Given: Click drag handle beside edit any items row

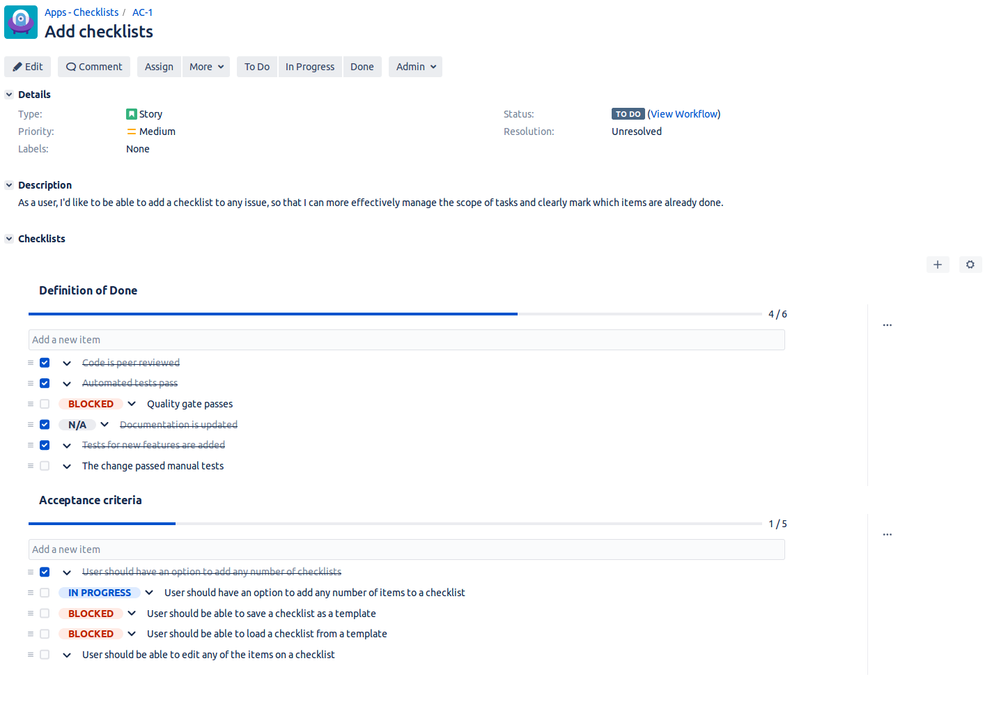Looking at the screenshot, I should (31, 654).
